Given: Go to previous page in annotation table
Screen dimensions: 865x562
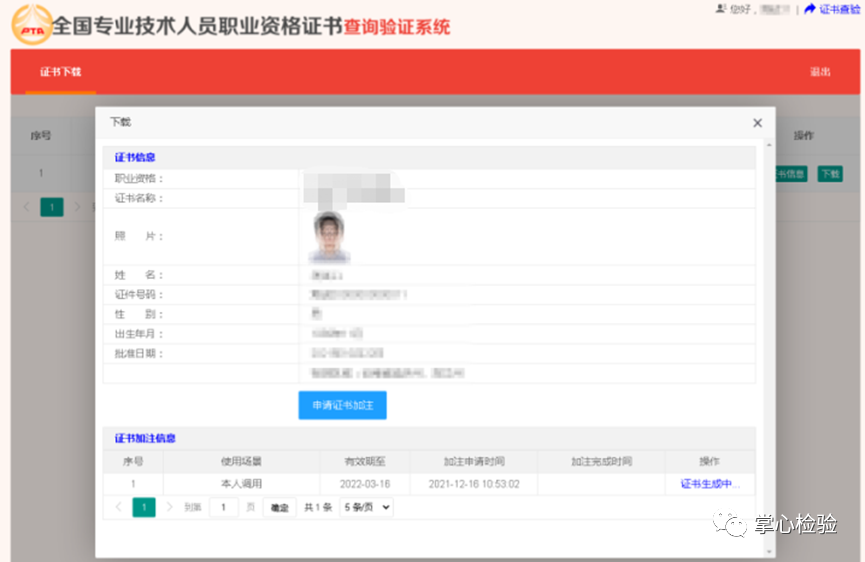Looking at the screenshot, I should [119, 507].
